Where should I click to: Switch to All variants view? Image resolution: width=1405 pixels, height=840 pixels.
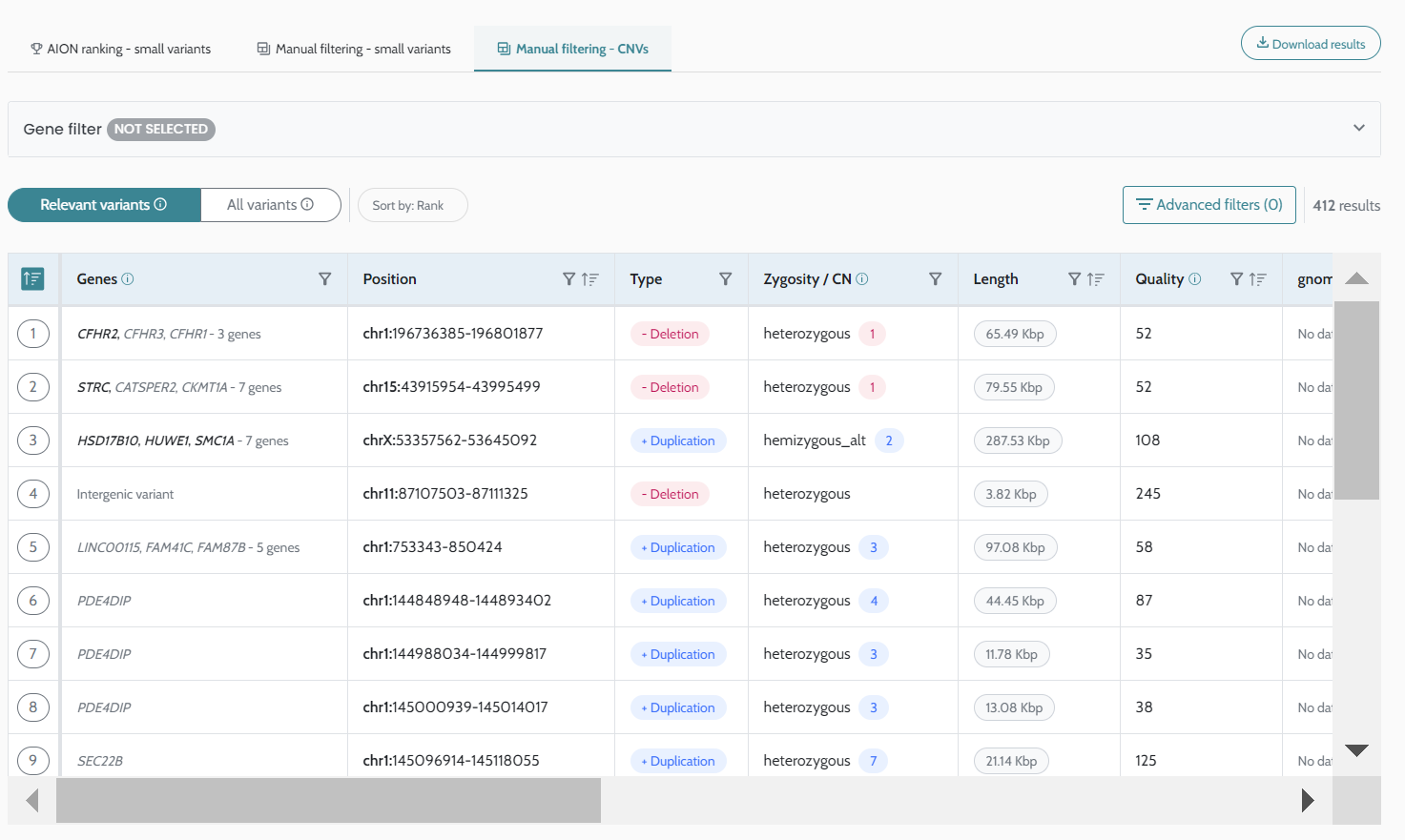click(x=270, y=205)
